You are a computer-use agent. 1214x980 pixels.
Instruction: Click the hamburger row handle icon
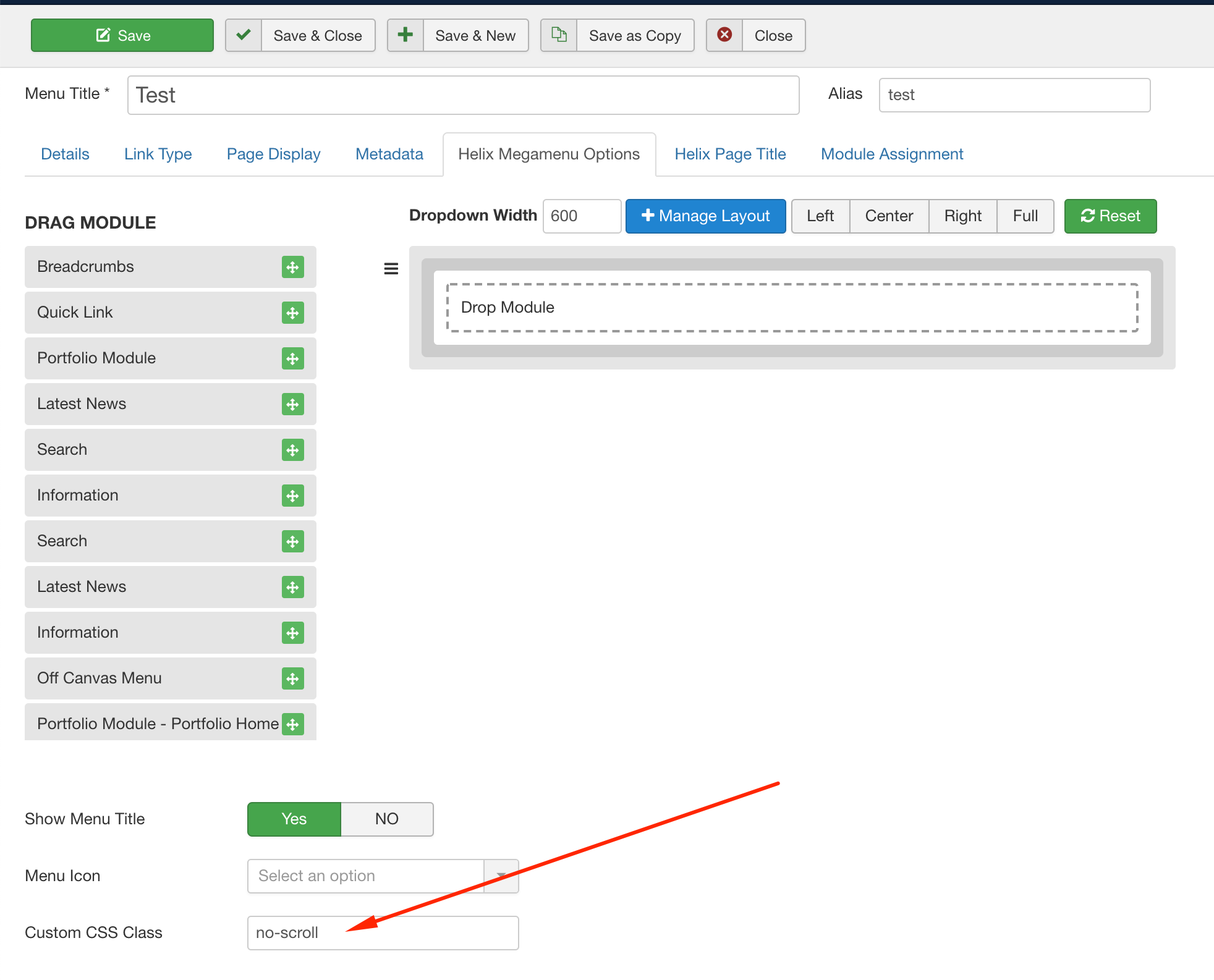tap(391, 269)
